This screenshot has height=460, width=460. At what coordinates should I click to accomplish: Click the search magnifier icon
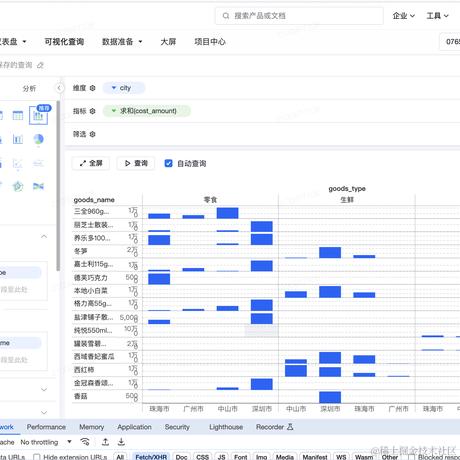coord(226,16)
